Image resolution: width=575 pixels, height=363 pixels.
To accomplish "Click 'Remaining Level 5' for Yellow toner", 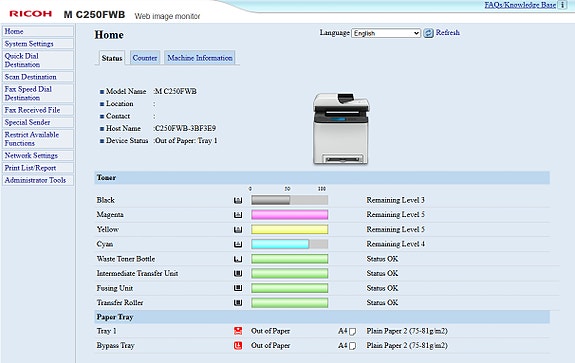I will click(395, 230).
